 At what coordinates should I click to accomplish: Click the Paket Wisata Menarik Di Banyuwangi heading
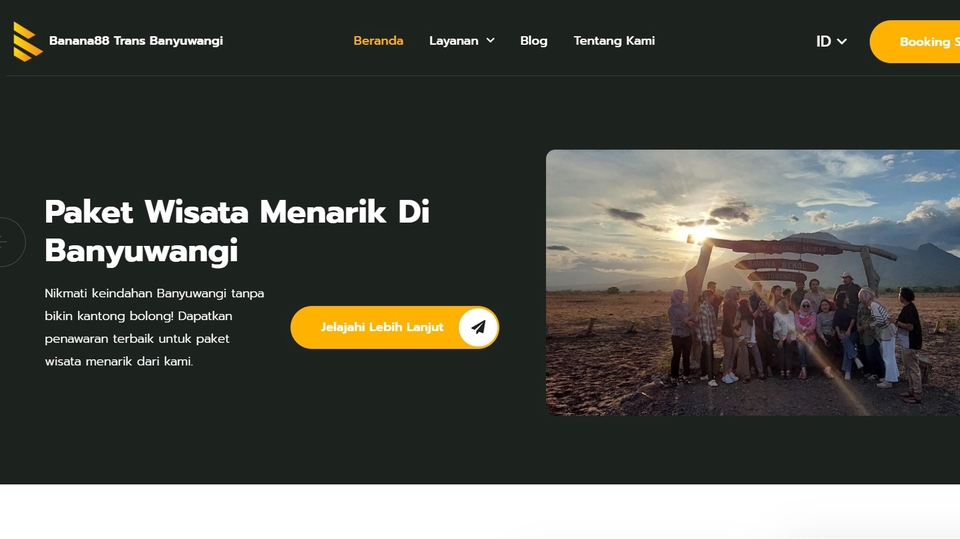click(238, 231)
